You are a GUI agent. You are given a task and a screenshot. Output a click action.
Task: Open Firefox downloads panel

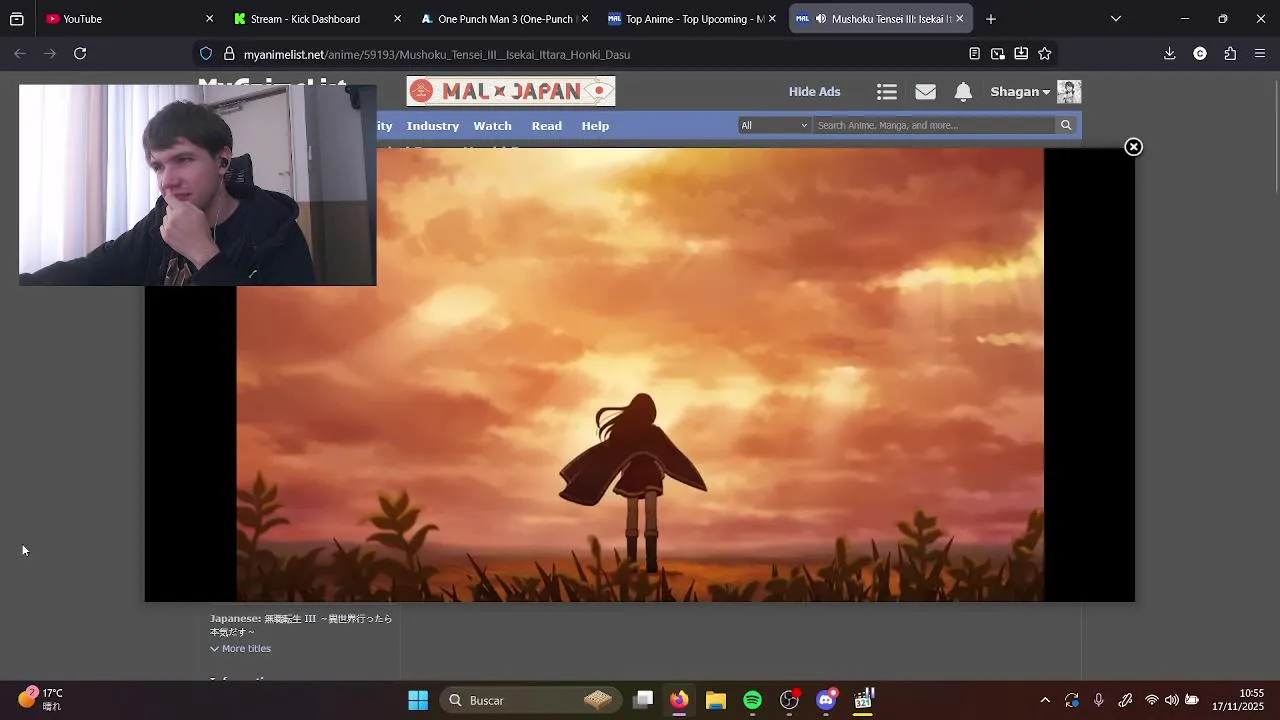coord(1169,54)
